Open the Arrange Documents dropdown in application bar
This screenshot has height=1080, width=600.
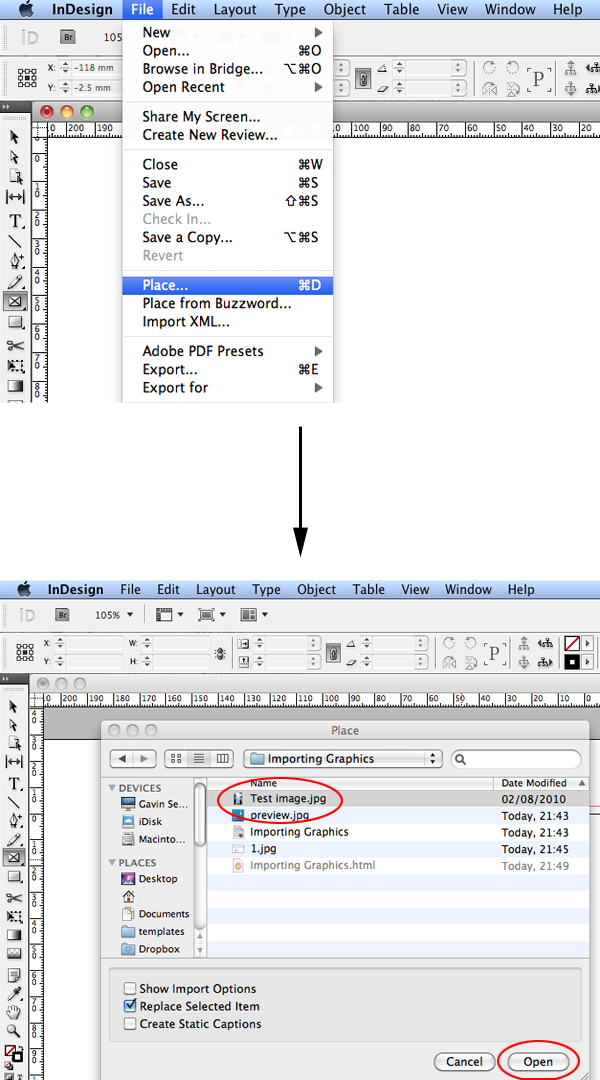pos(253,614)
